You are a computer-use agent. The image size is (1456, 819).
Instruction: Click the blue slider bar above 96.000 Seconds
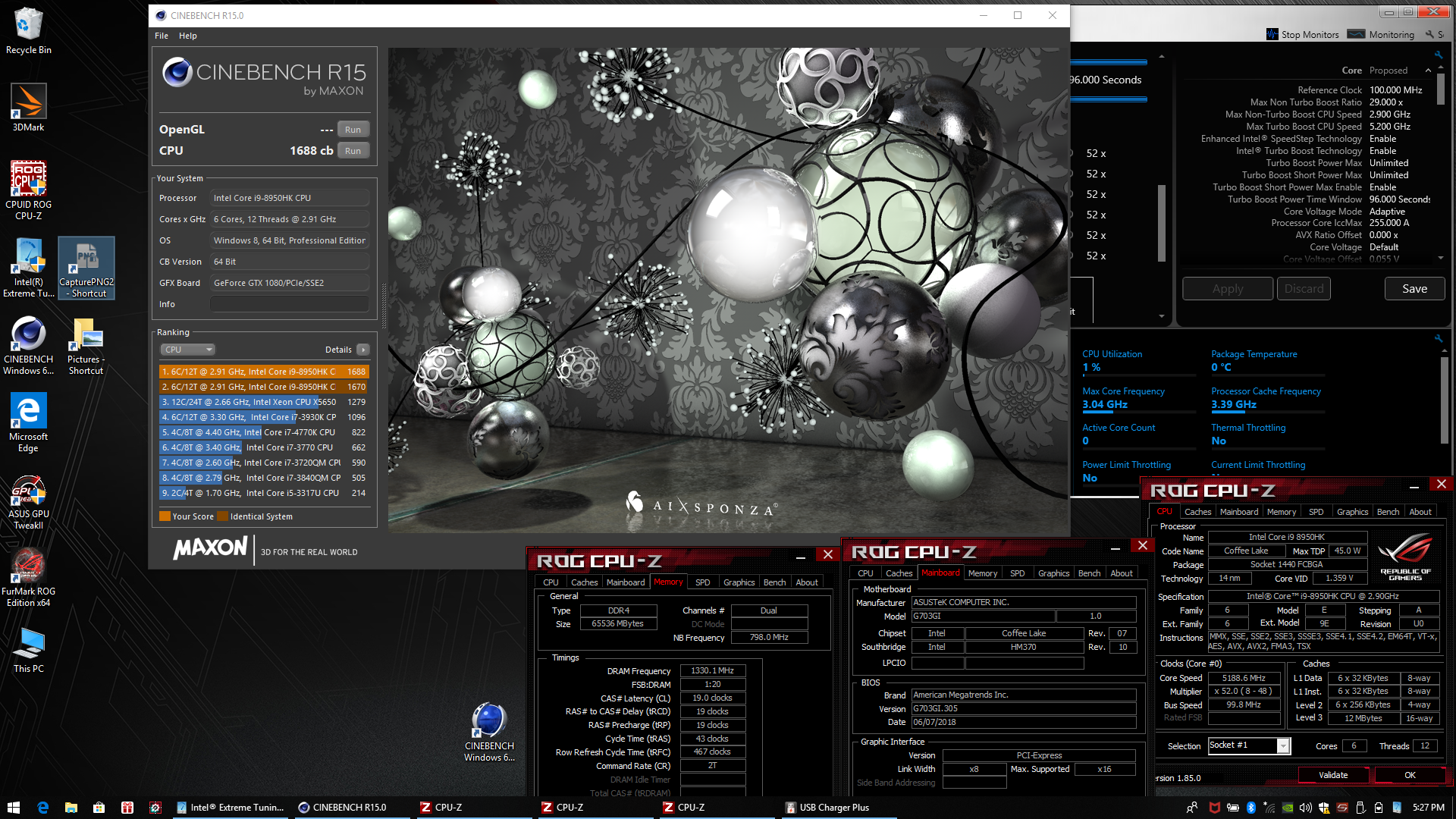click(1108, 62)
